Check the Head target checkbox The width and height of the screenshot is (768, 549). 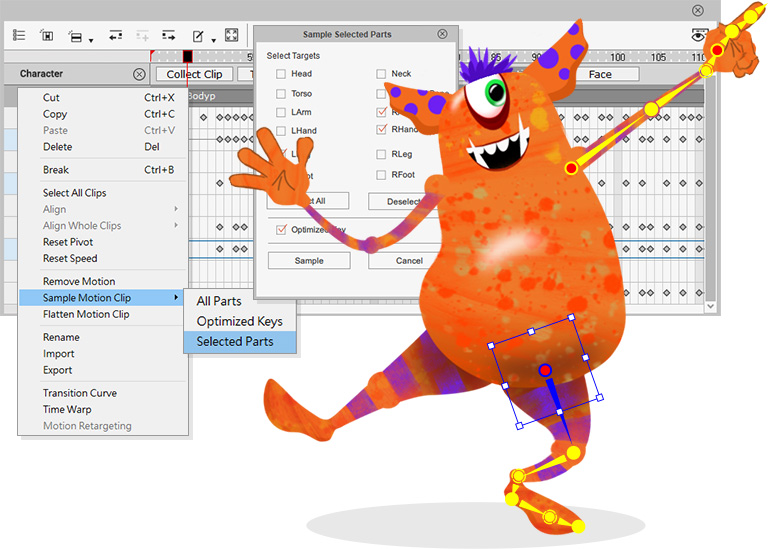tap(281, 74)
